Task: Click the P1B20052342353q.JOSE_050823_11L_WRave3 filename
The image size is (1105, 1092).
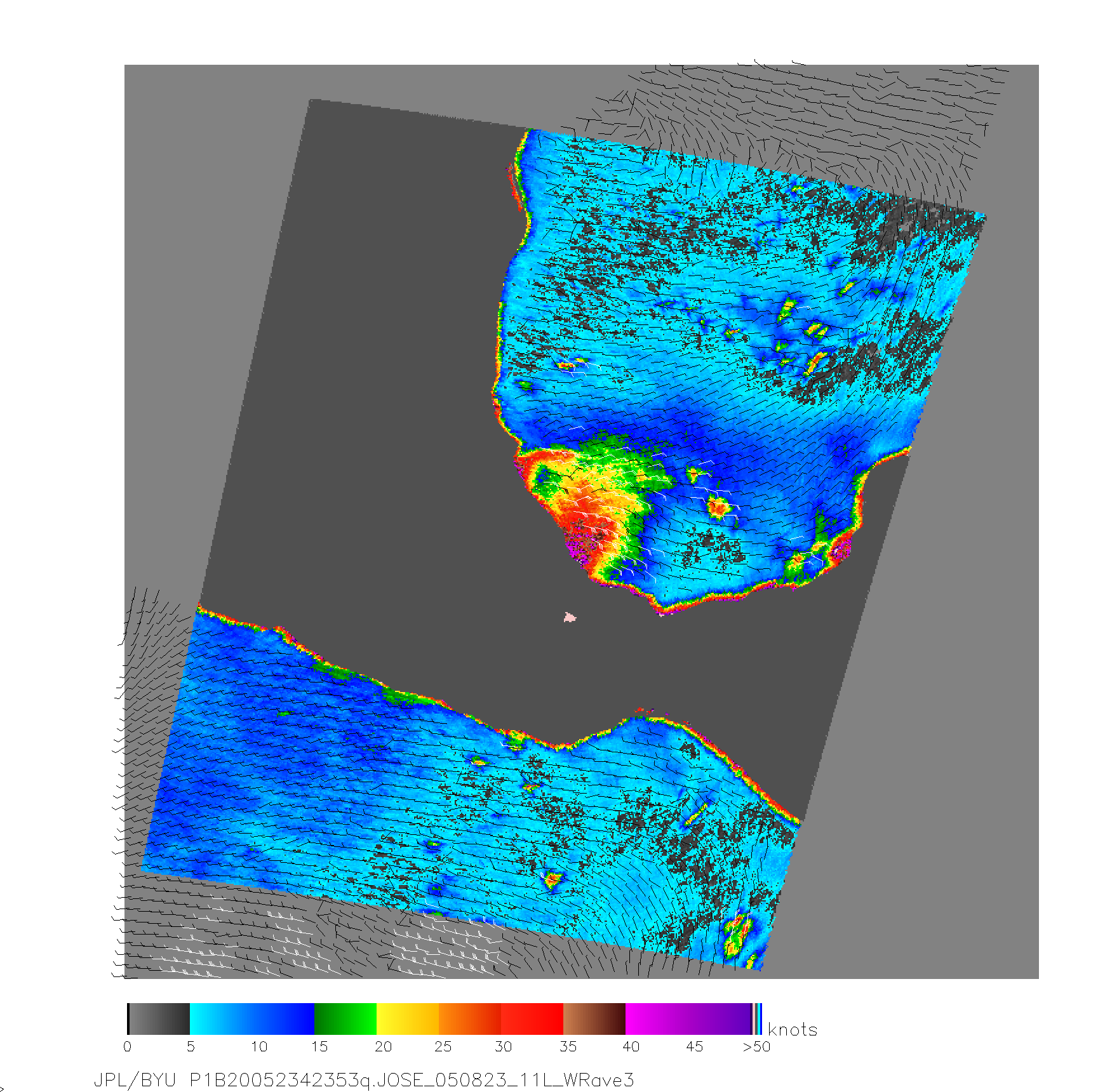Action: (412, 1080)
